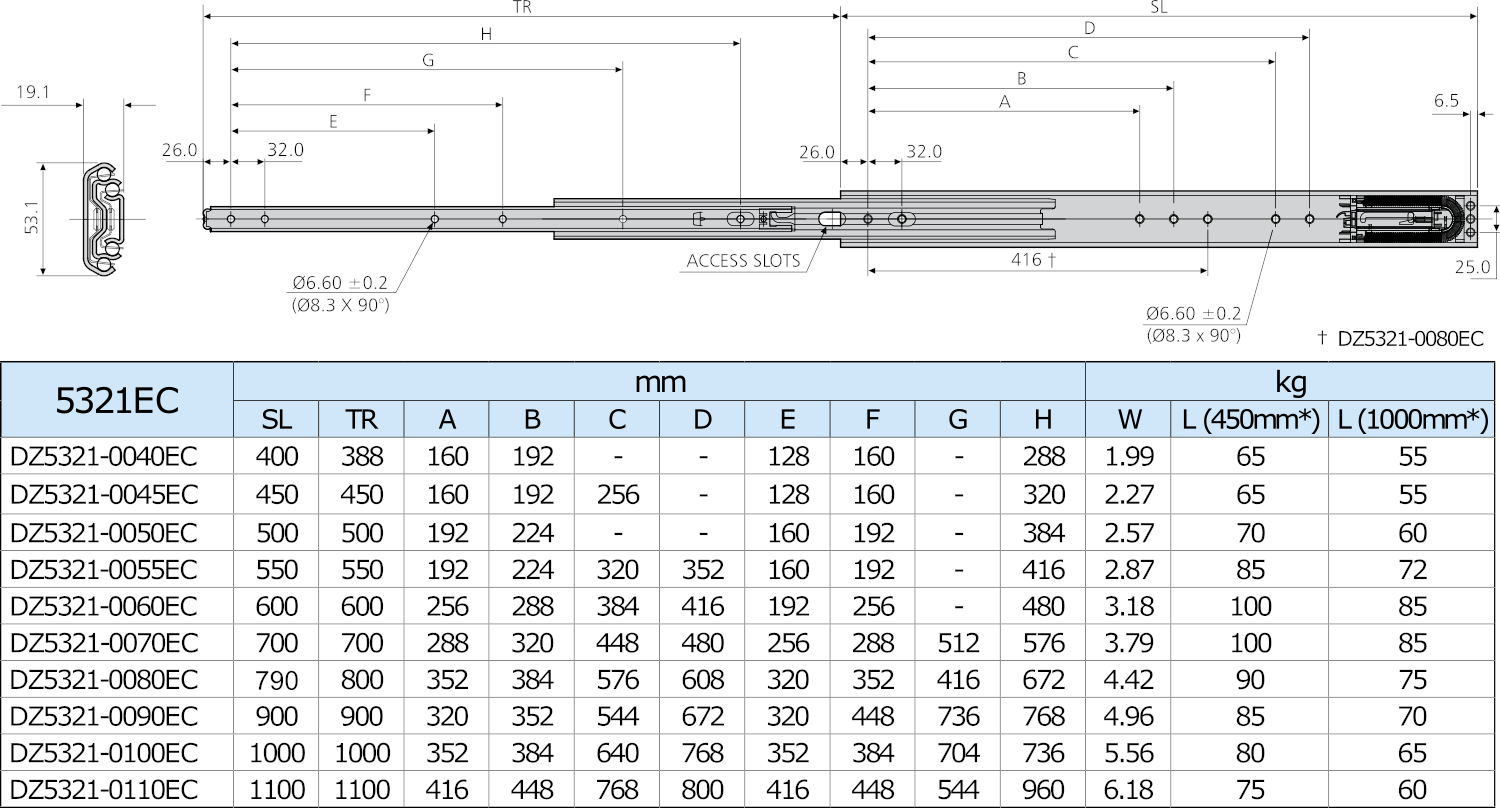Click the DZ5321-0070EC model name cell
This screenshot has width=1500, height=808.
[x=104, y=642]
